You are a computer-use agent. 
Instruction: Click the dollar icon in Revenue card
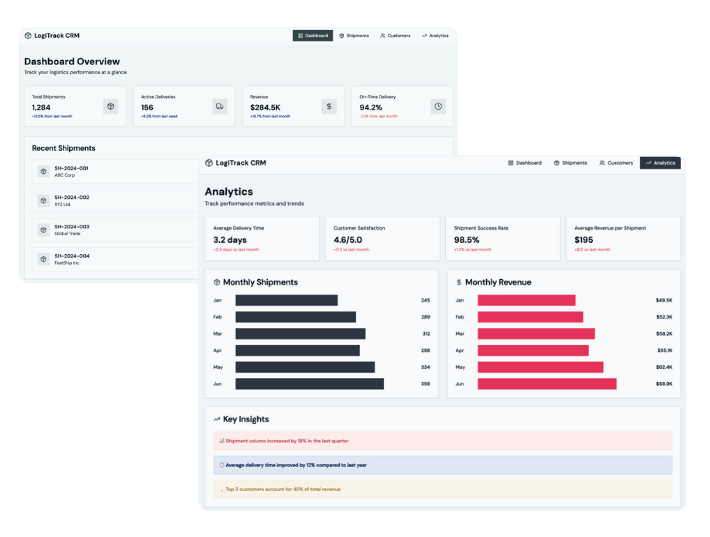click(x=329, y=106)
